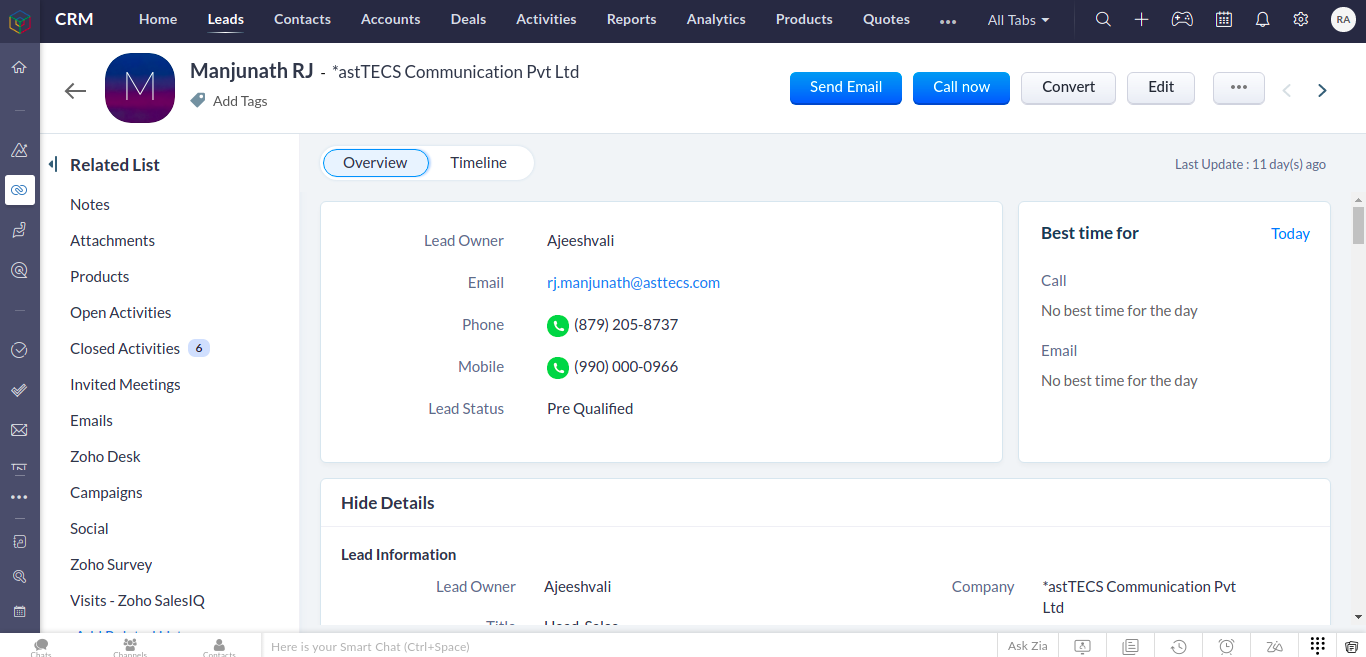Select Closed Activities in Related List
The image size is (1366, 657).
[x=125, y=348]
